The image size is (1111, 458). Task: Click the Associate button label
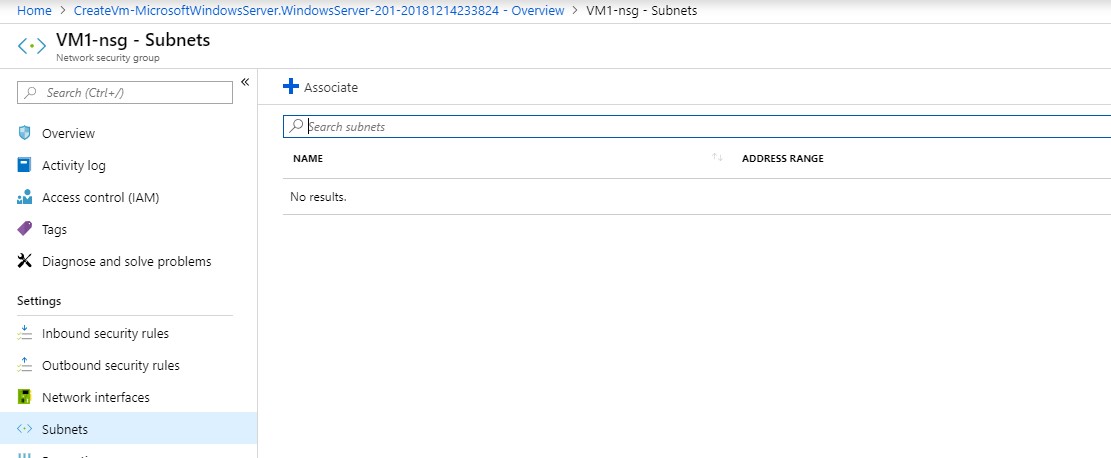[331, 87]
